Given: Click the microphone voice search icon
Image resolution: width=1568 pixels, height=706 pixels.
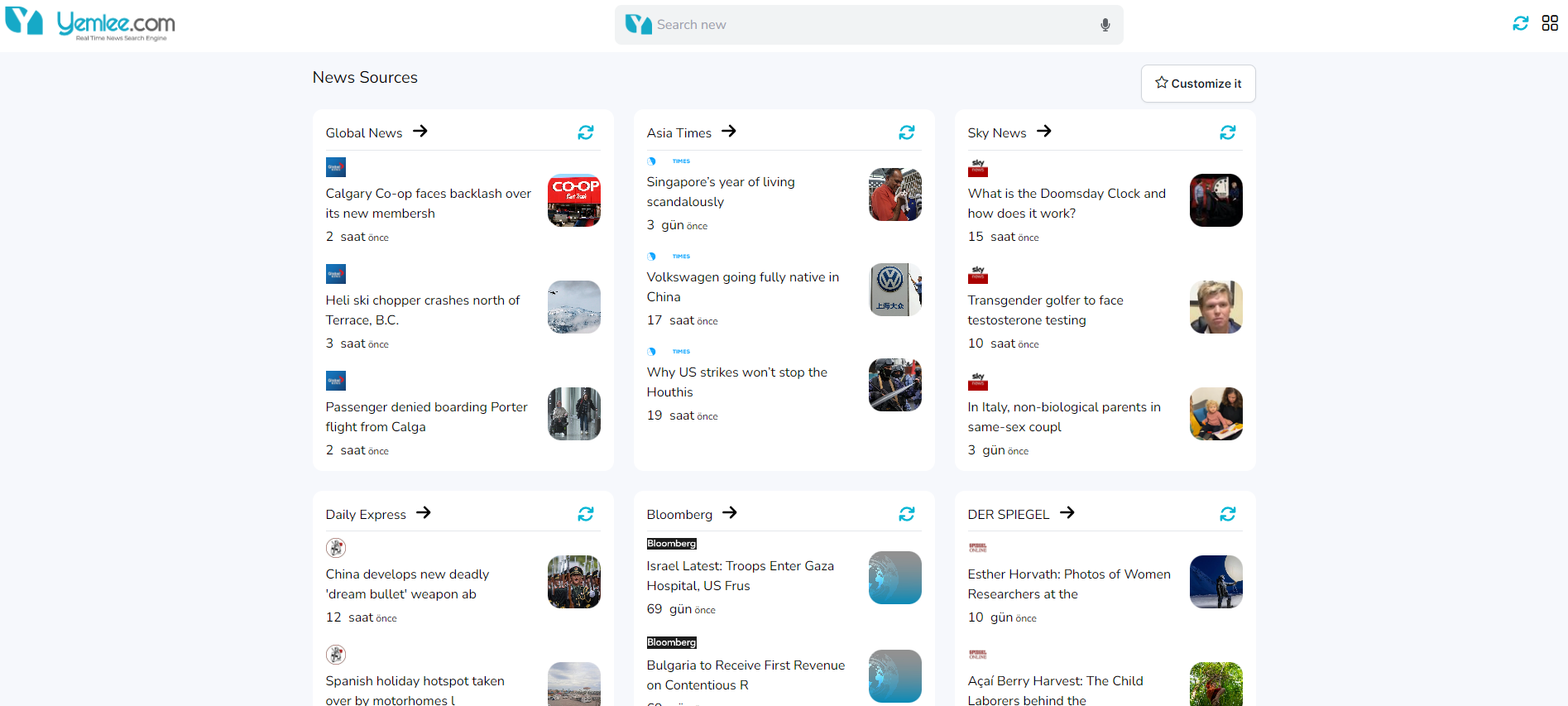Looking at the screenshot, I should point(1105,25).
